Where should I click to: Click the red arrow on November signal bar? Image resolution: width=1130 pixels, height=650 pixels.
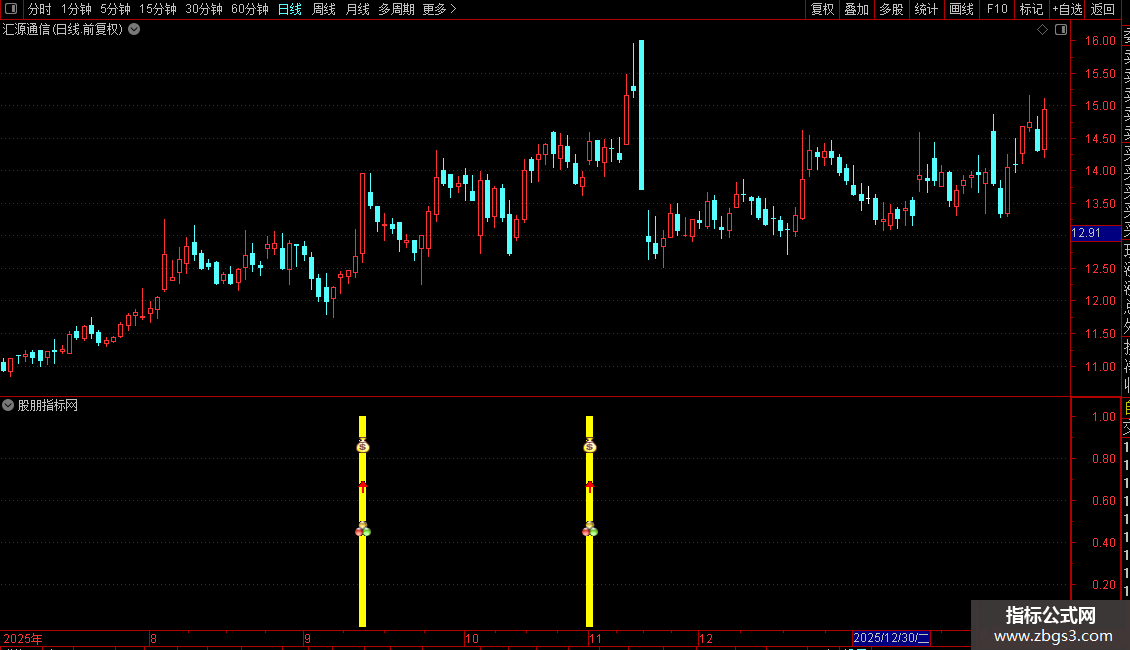590,486
